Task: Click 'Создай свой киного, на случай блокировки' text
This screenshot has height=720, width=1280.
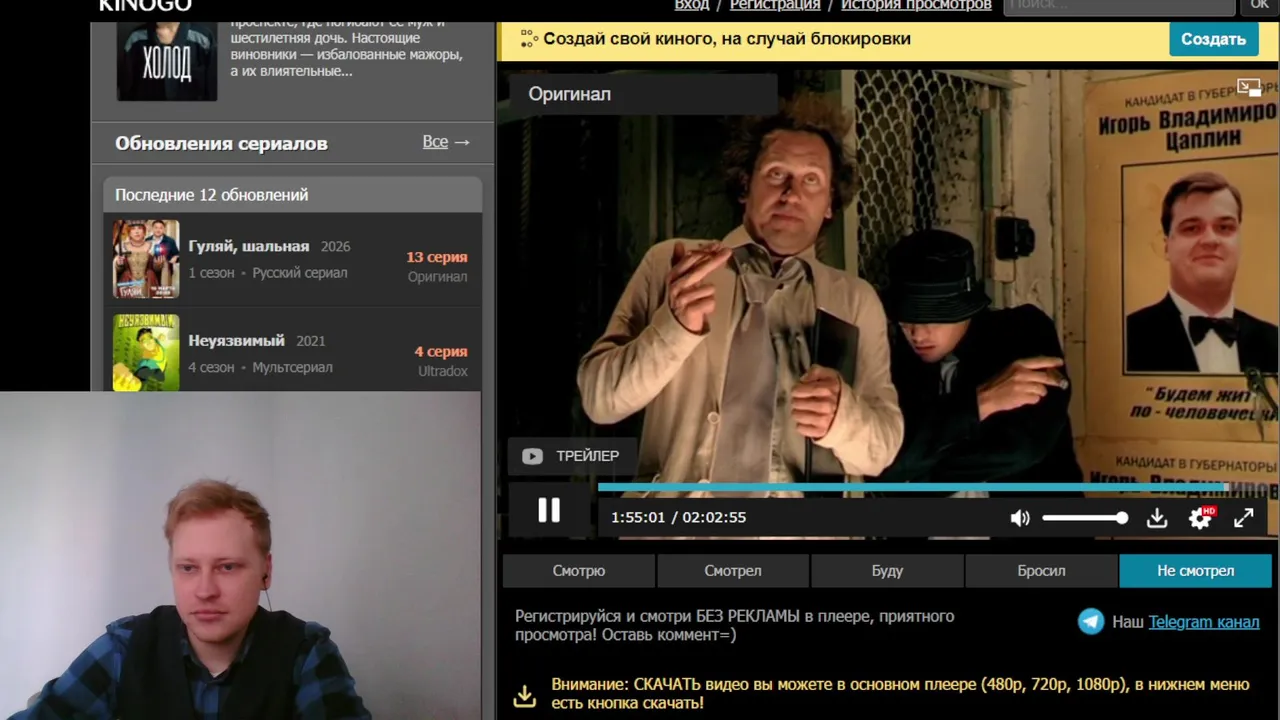Action: coord(727,39)
